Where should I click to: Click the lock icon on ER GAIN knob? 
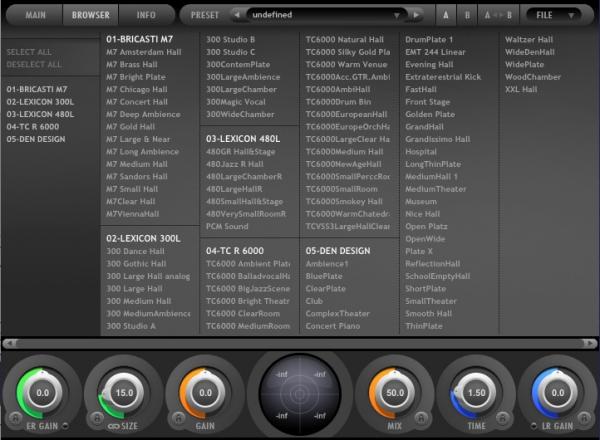pos(17,419)
